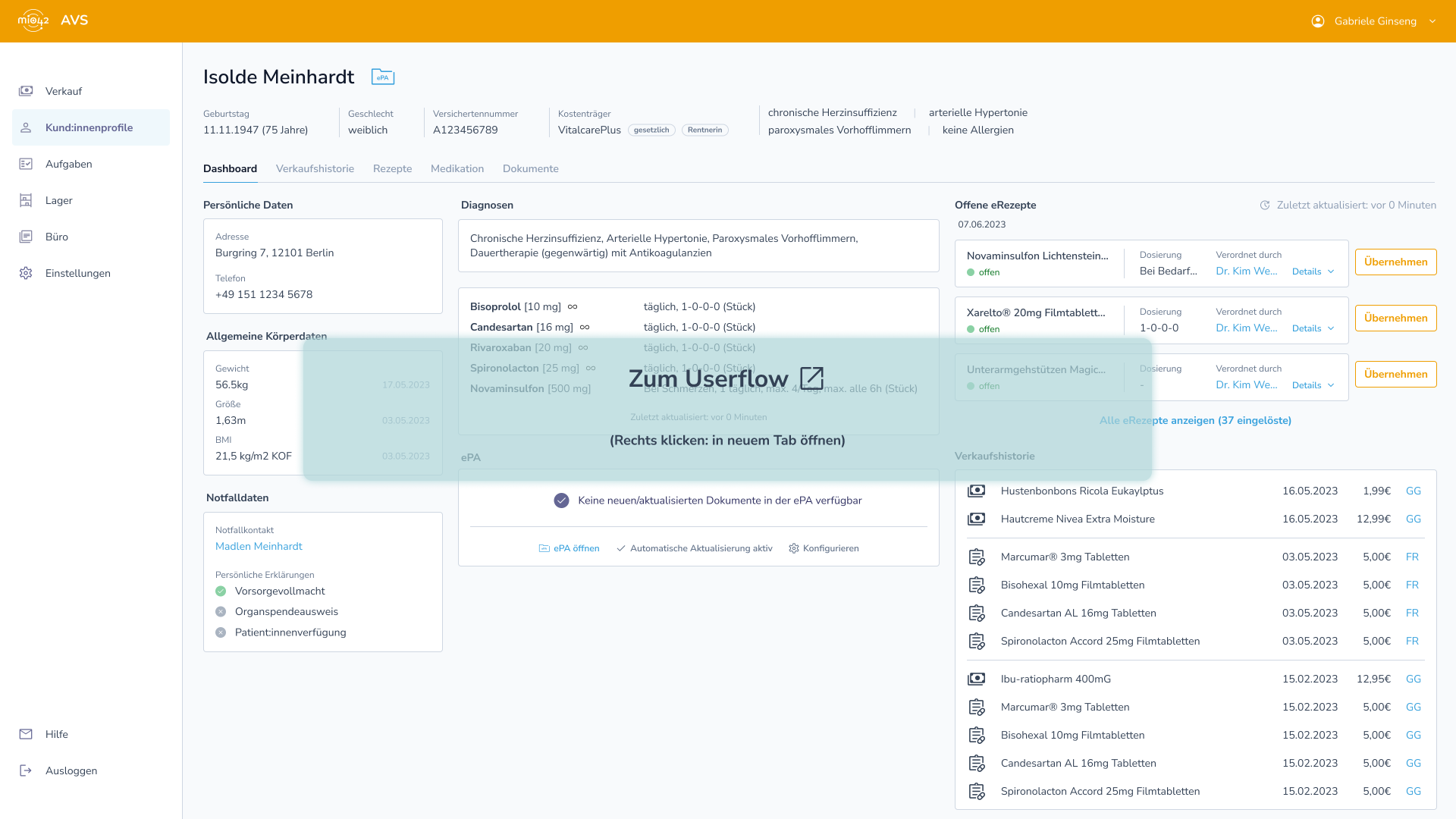Switch to the Medikation tab

click(x=457, y=168)
